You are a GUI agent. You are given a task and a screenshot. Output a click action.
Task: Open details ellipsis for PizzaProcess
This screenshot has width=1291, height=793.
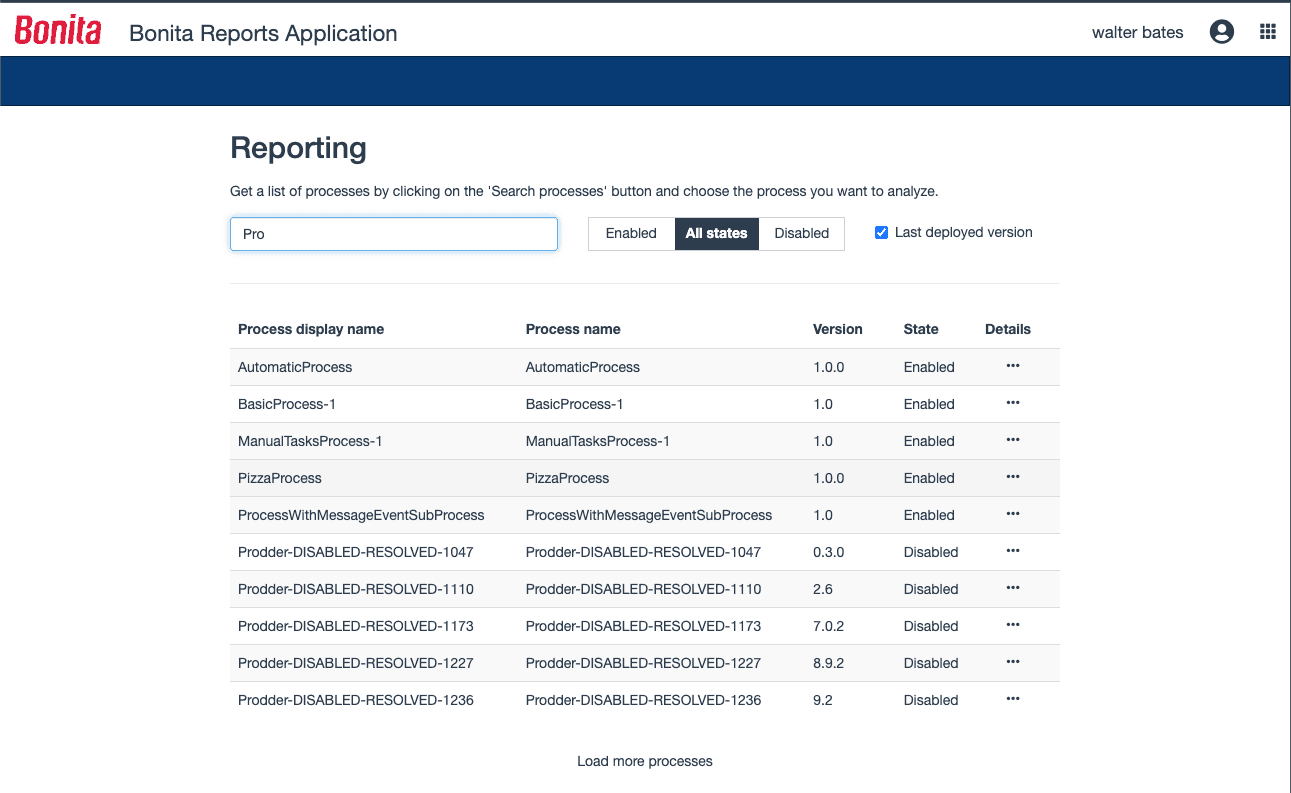[x=1013, y=477]
